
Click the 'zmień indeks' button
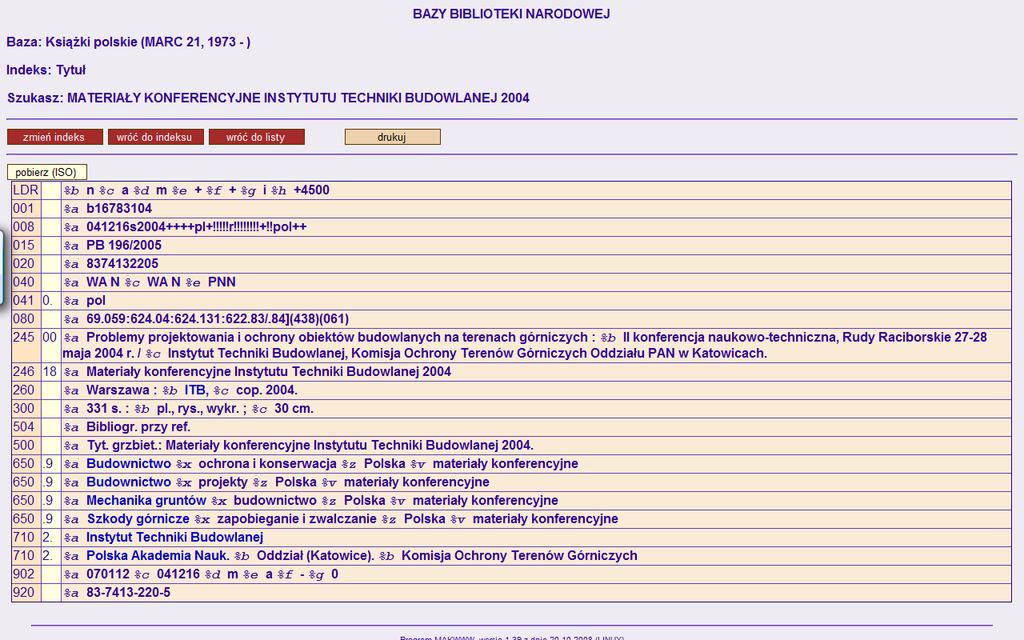coord(55,137)
